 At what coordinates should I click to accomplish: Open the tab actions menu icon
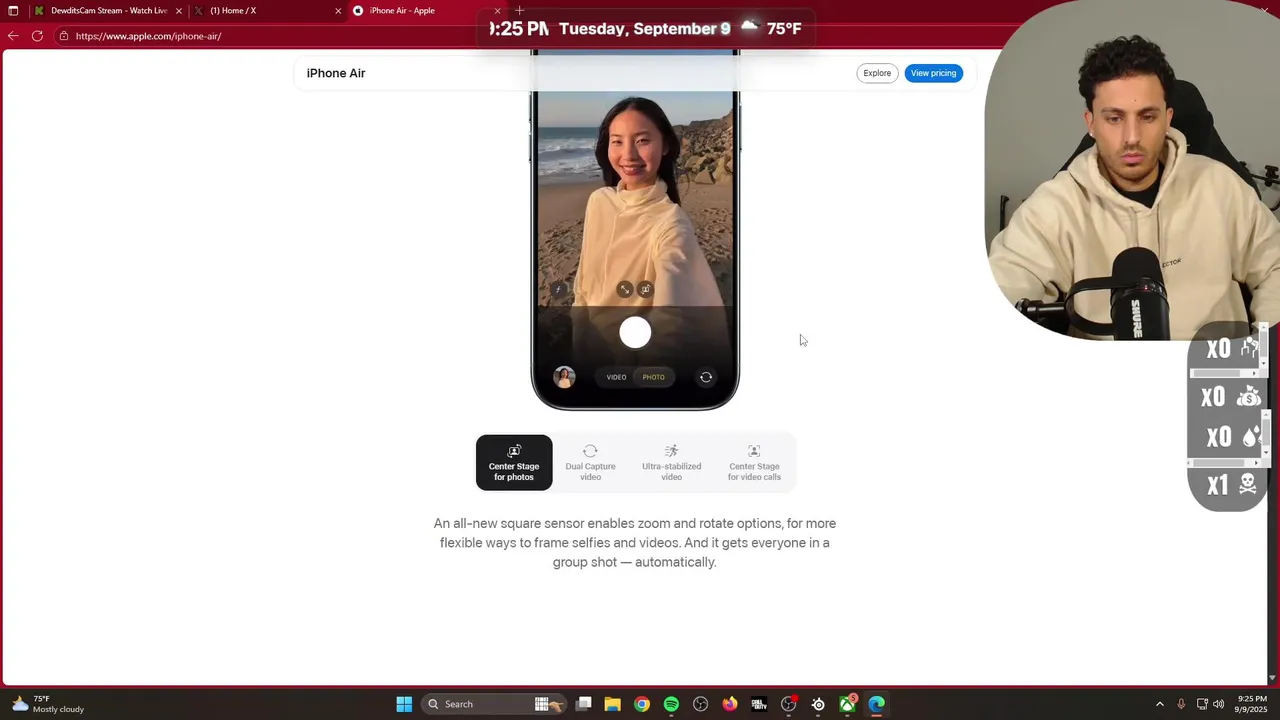13,11
